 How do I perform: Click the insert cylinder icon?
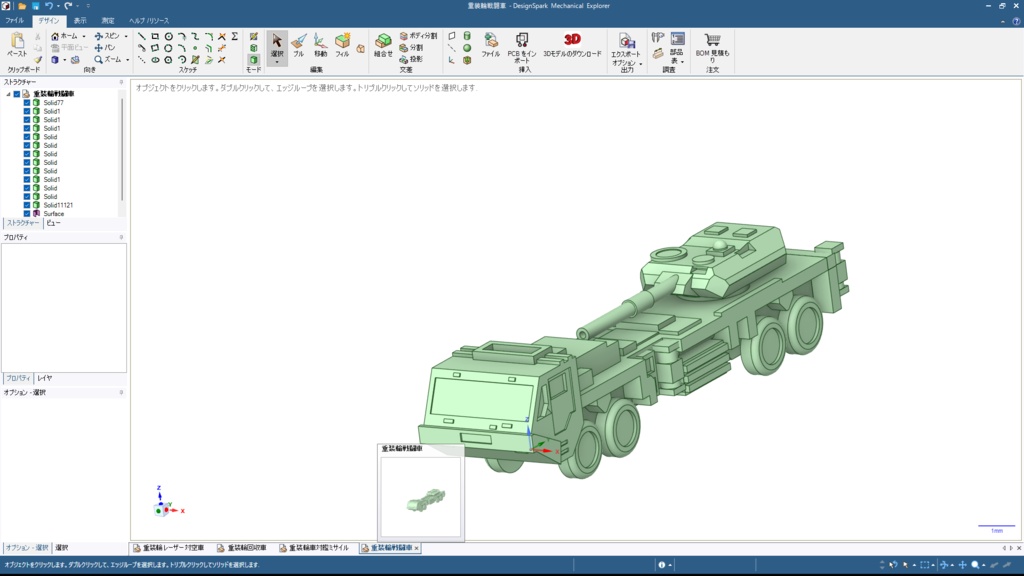click(x=467, y=36)
